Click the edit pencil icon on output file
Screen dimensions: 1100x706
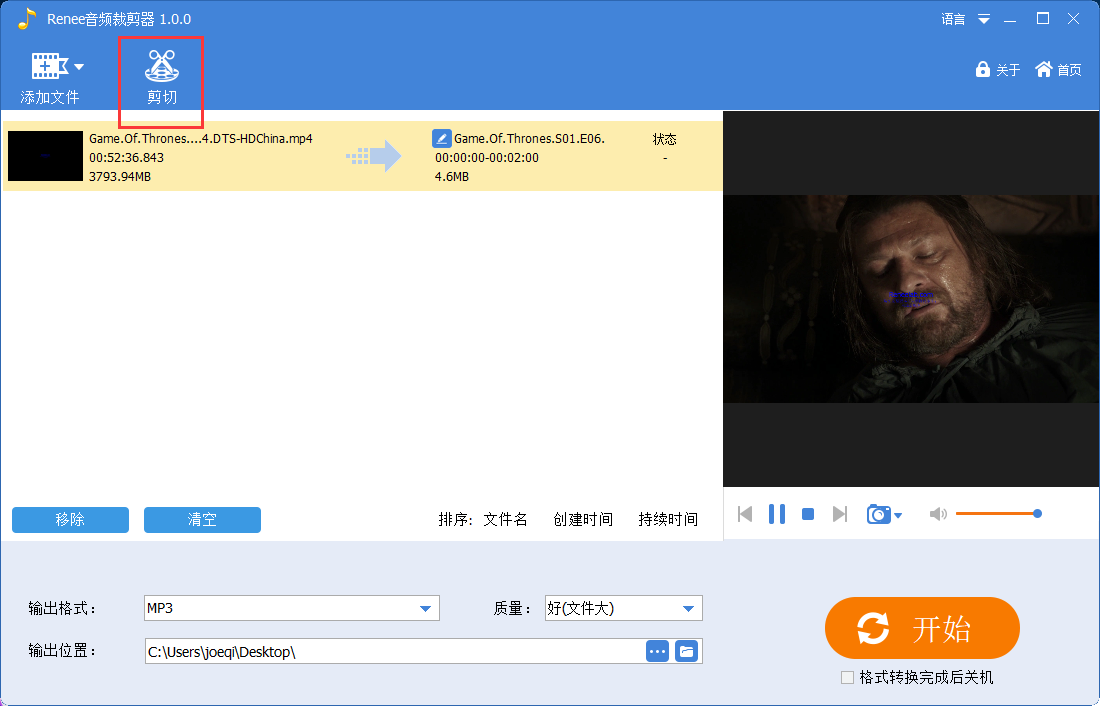click(441, 138)
